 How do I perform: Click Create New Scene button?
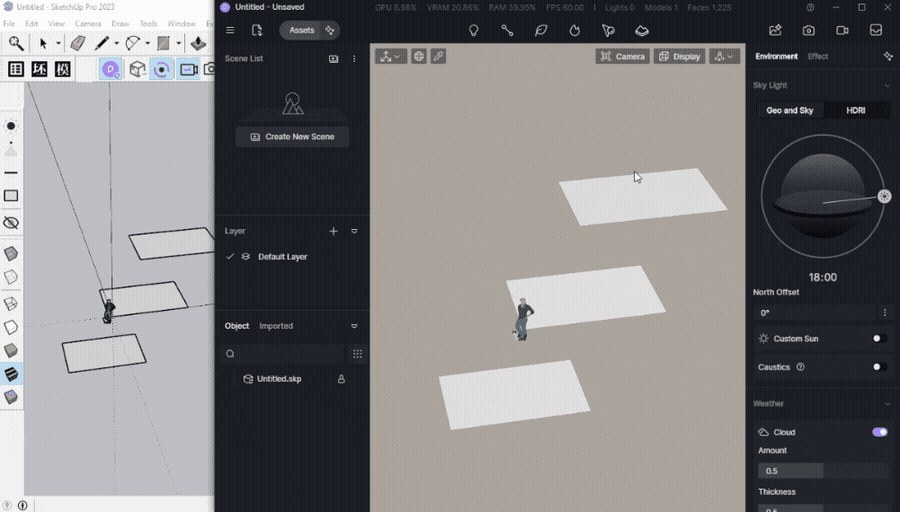pyautogui.click(x=292, y=137)
